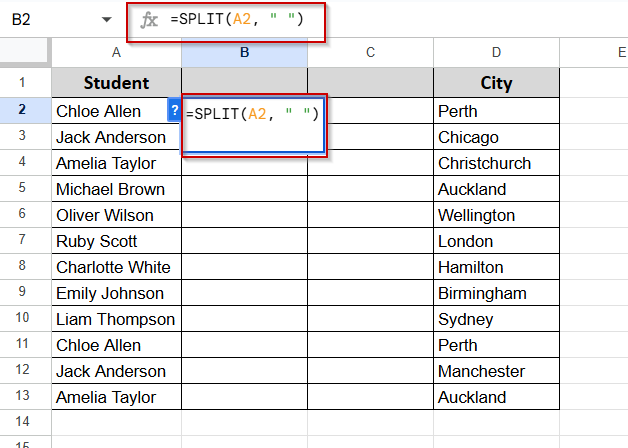
Task: Open the Name box dropdown arrow
Action: pos(107,19)
